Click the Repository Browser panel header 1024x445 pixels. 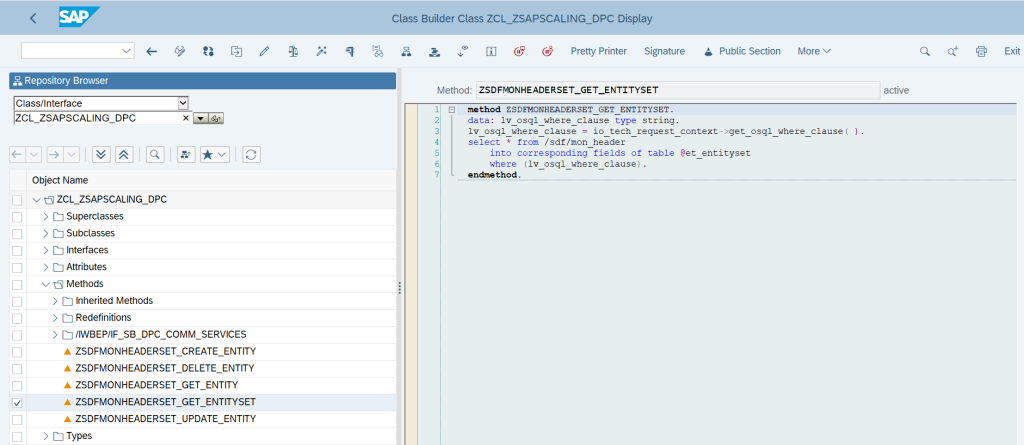click(x=202, y=81)
